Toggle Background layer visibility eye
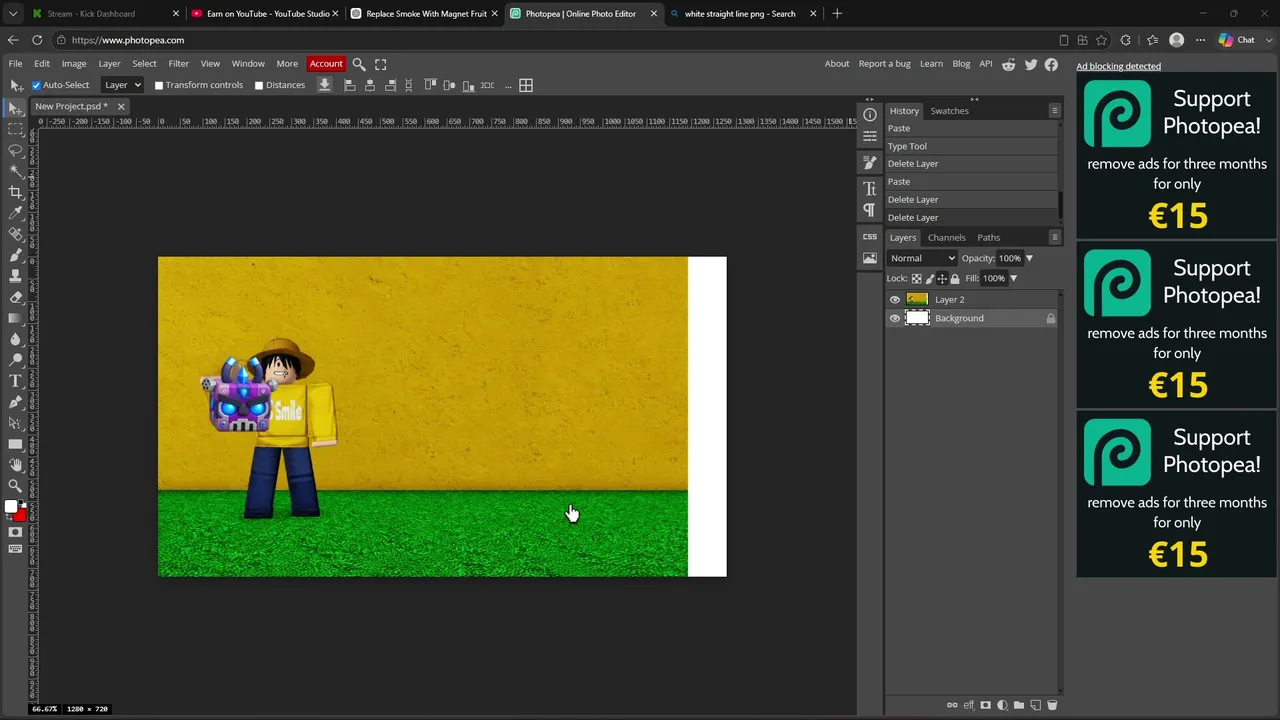 click(894, 318)
